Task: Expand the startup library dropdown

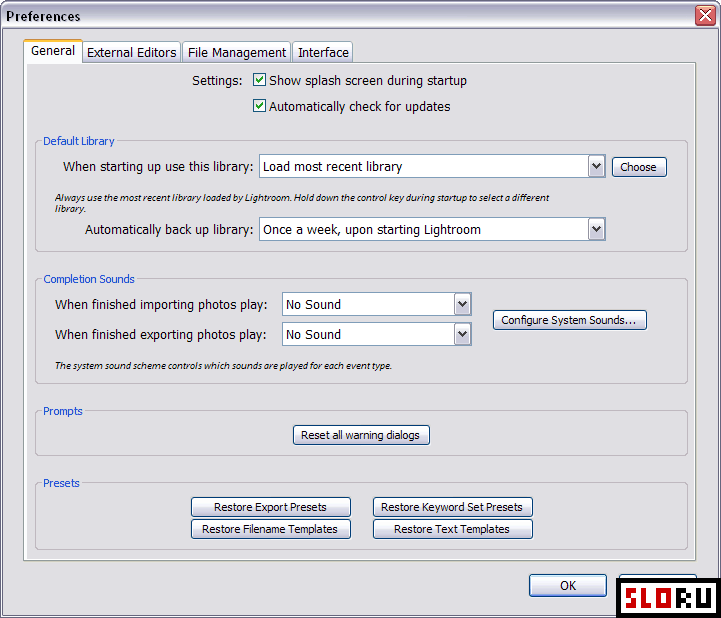Action: pyautogui.click(x=597, y=167)
